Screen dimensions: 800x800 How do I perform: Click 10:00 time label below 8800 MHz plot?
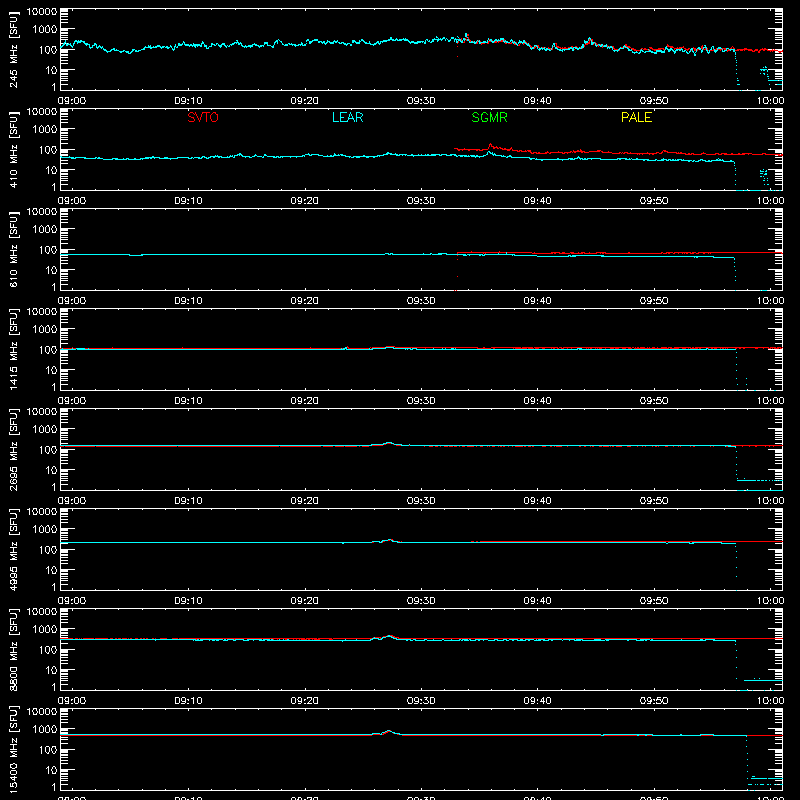pos(770,701)
